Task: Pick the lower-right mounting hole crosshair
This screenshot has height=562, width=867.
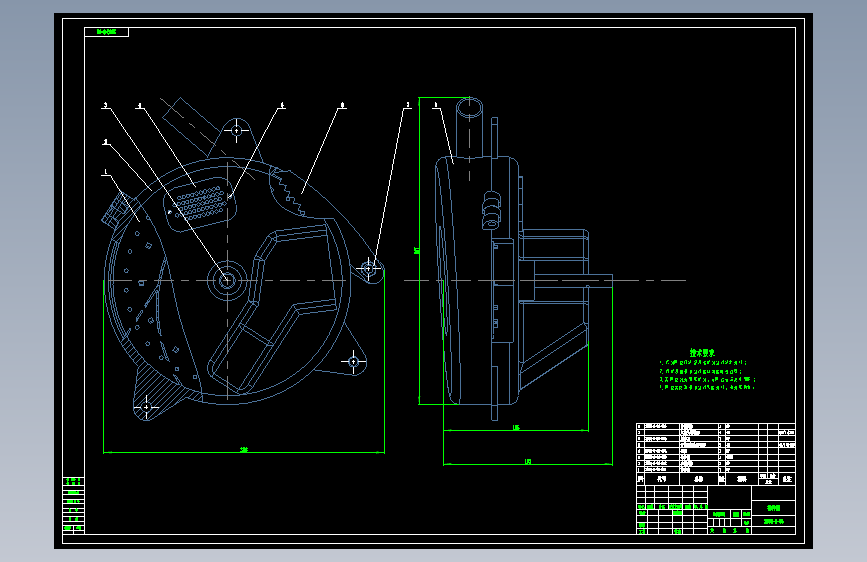Action: tap(353, 362)
